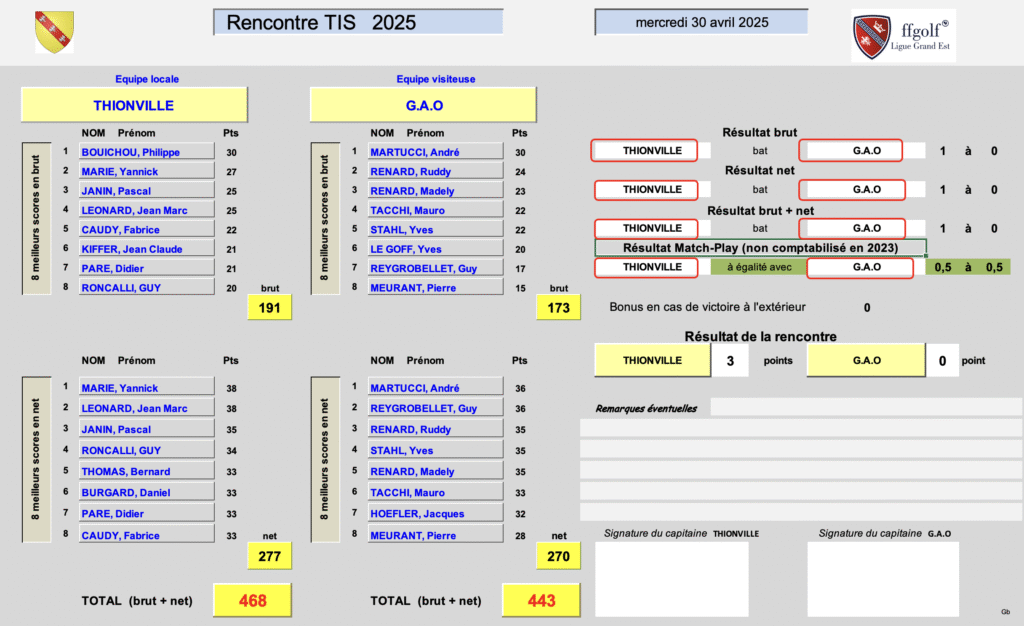This screenshot has width=1024, height=626.
Task: Click the G.A.O captain signature box
Action: [x=883, y=579]
